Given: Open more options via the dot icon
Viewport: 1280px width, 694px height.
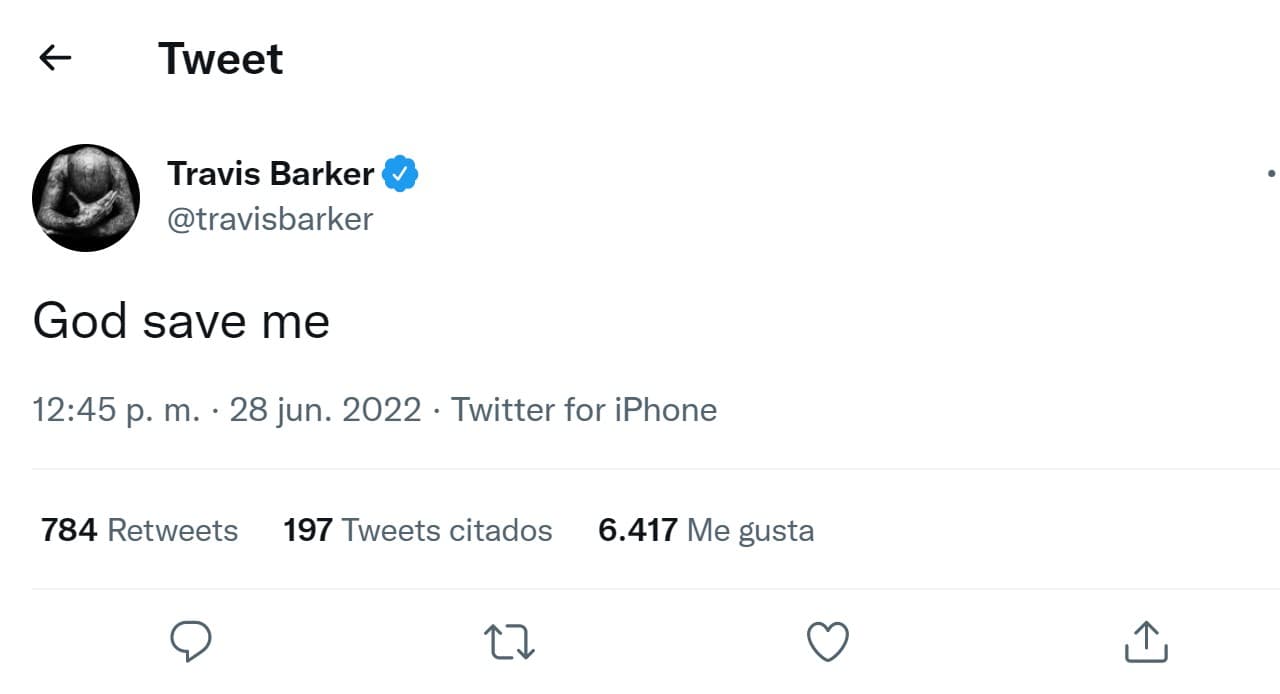Looking at the screenshot, I should 1270,172.
